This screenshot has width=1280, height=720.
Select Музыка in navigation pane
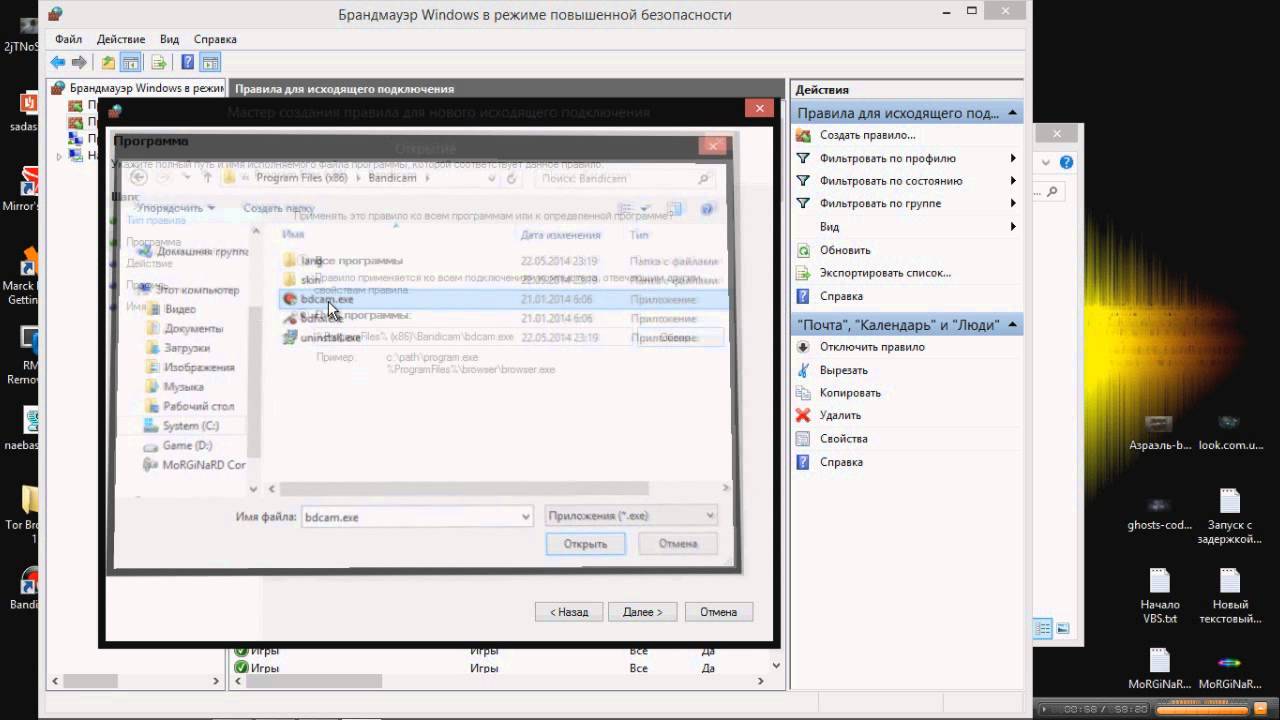(183, 387)
